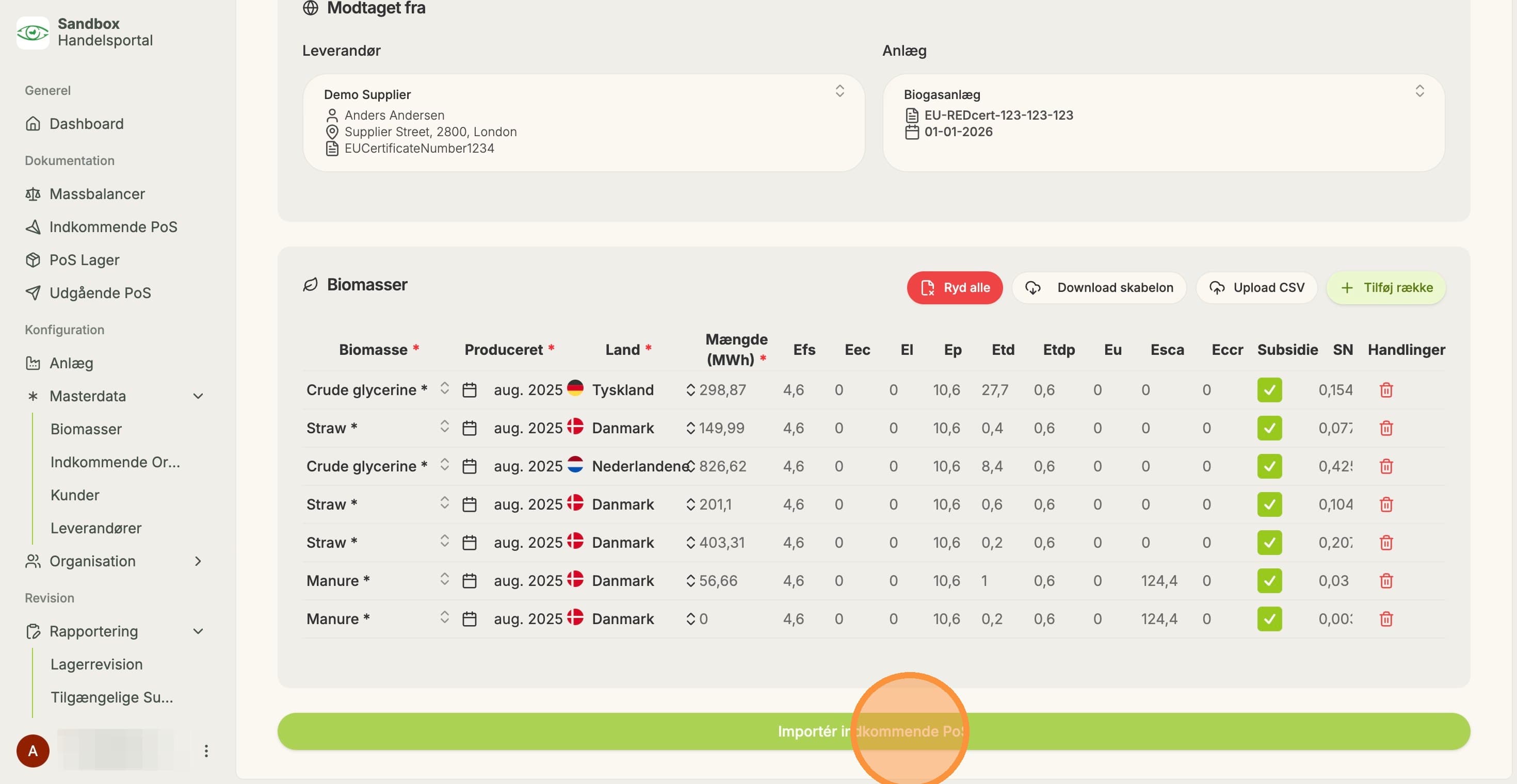Delete the Crude glycerine Nederlandene row
1517x784 pixels.
[1386, 466]
